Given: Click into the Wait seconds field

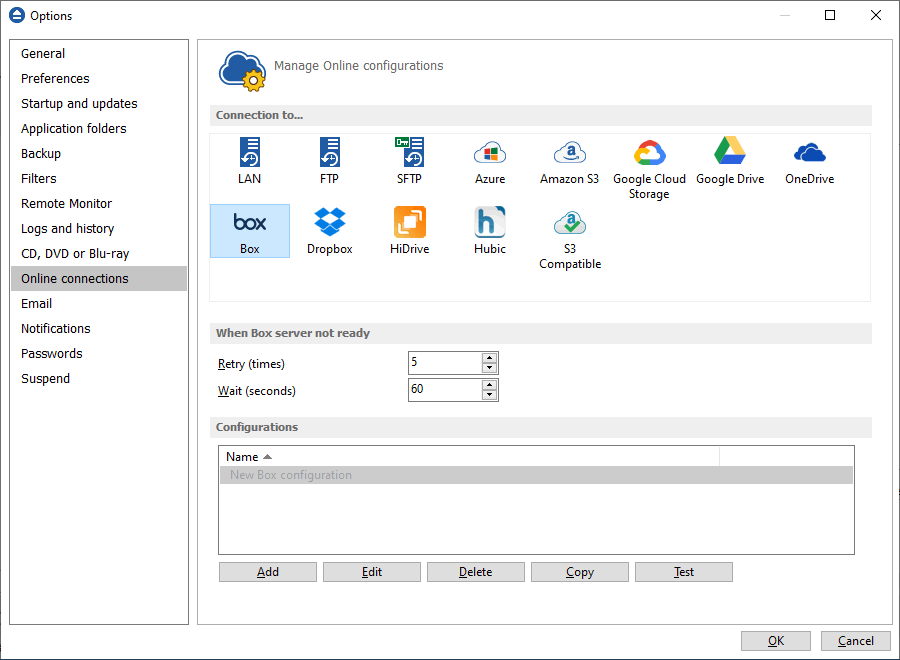Looking at the screenshot, I should tap(445, 390).
